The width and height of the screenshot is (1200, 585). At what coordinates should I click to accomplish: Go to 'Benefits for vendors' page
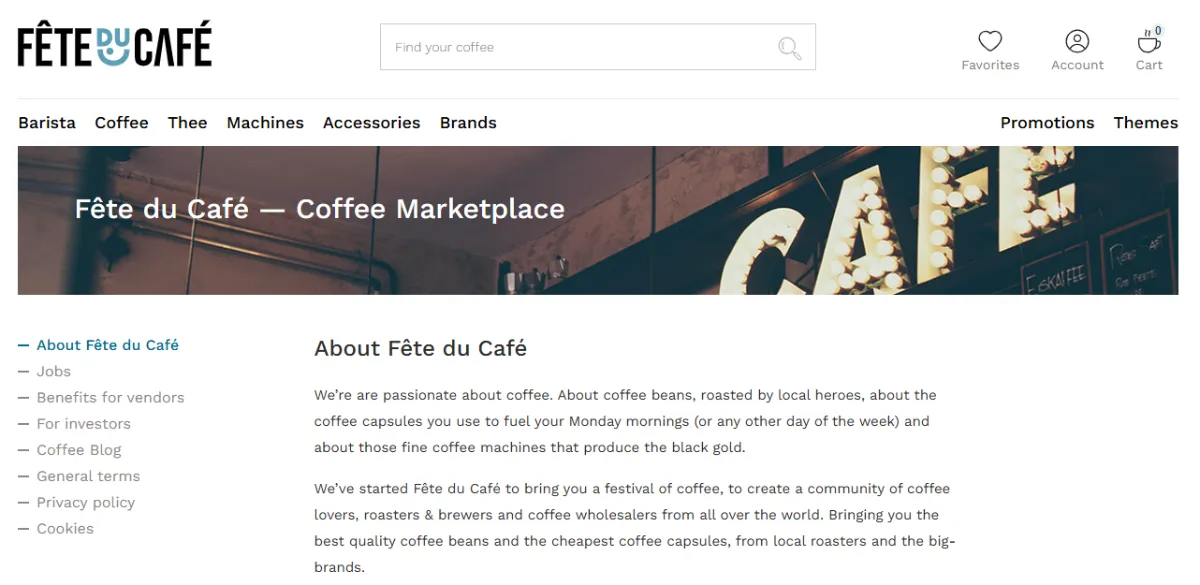111,397
